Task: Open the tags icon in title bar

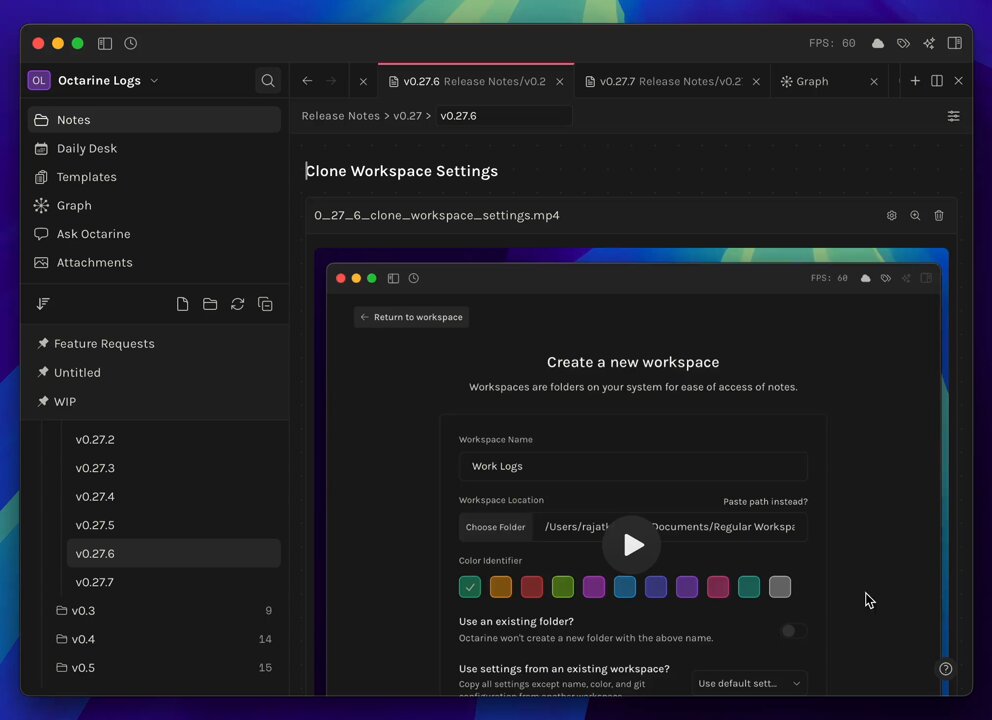Action: click(x=903, y=43)
